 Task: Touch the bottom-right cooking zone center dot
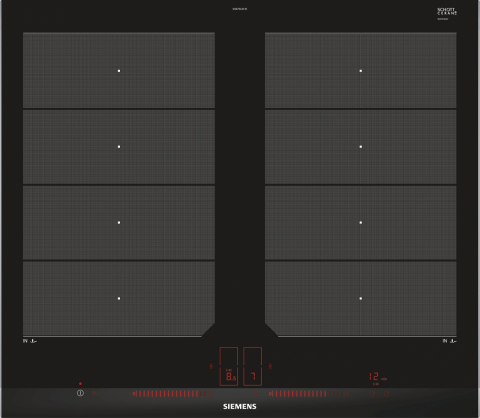click(x=361, y=298)
